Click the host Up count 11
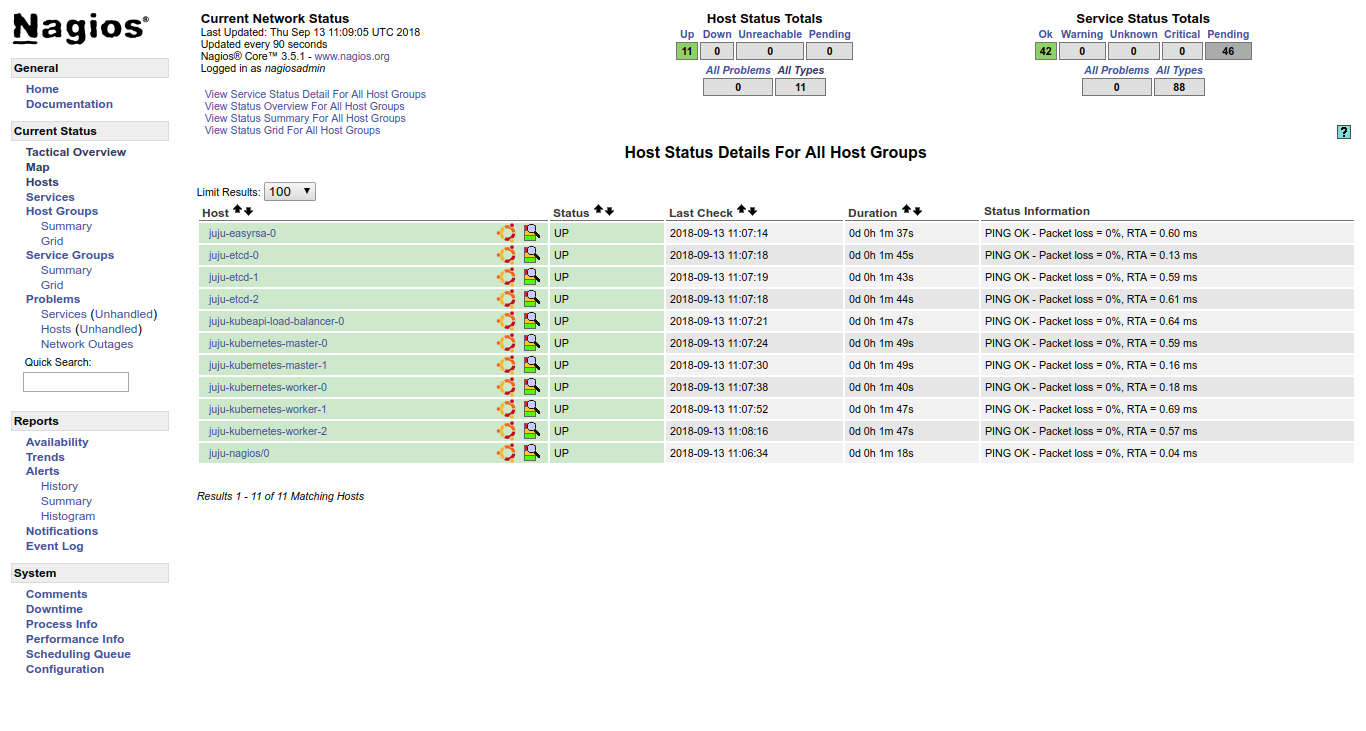Screen dimensions: 1366x731 click(687, 51)
